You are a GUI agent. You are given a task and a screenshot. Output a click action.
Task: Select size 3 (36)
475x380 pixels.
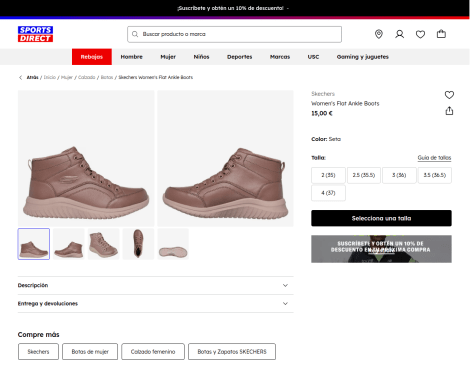click(x=399, y=175)
